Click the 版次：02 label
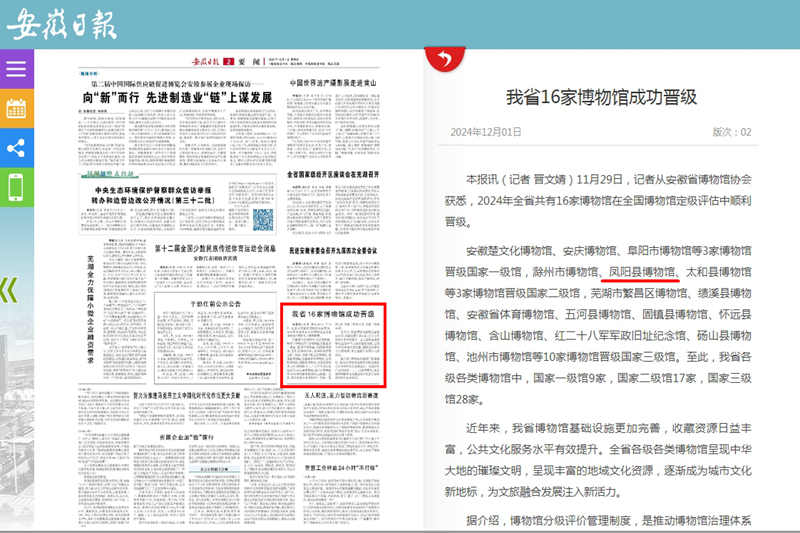This screenshot has width=800, height=533. click(x=732, y=132)
